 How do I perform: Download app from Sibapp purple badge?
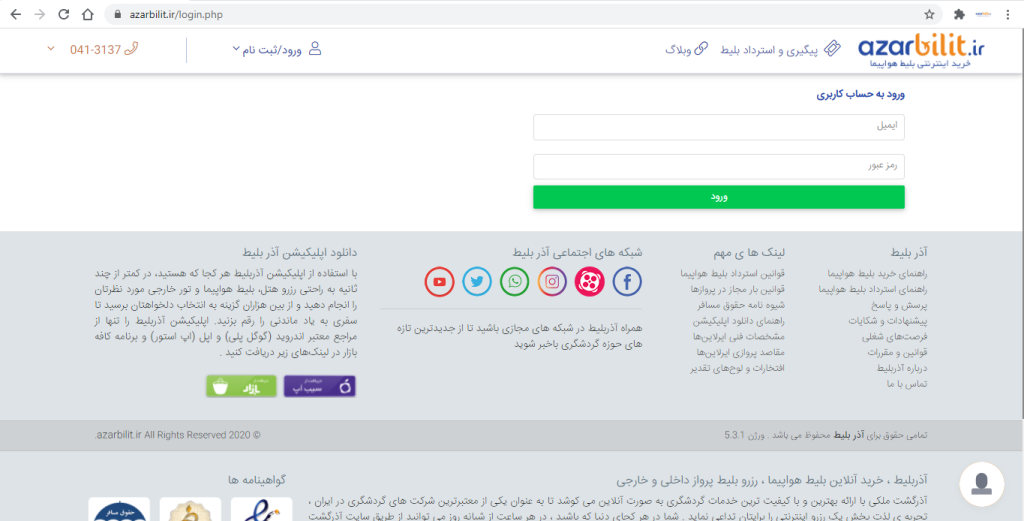point(319,386)
